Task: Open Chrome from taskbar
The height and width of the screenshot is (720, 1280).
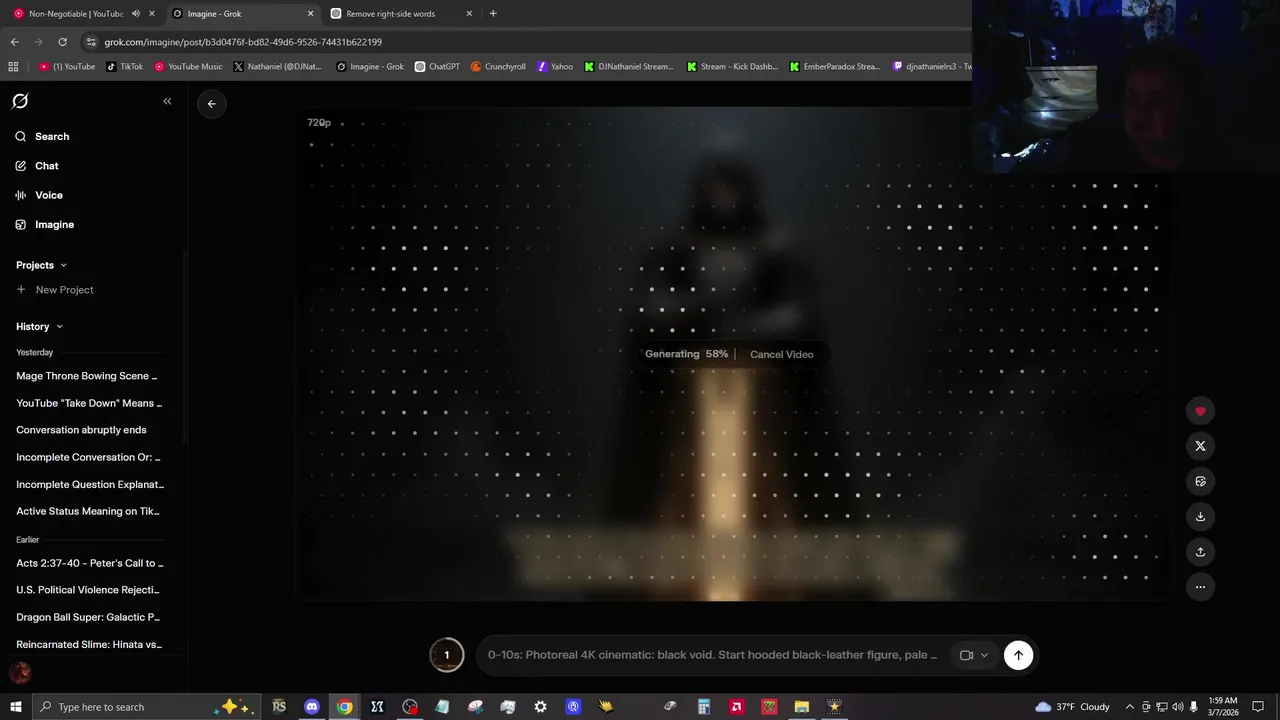Action: (x=344, y=707)
